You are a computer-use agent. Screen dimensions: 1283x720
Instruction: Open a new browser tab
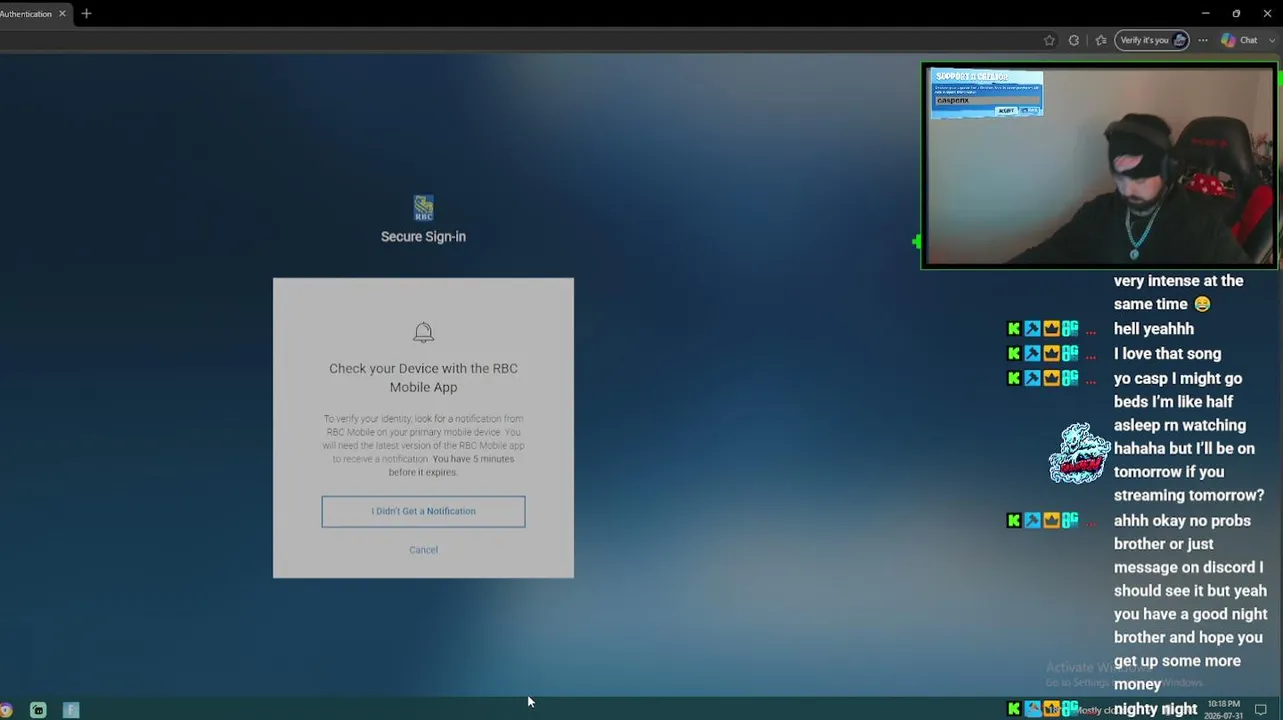coord(86,14)
